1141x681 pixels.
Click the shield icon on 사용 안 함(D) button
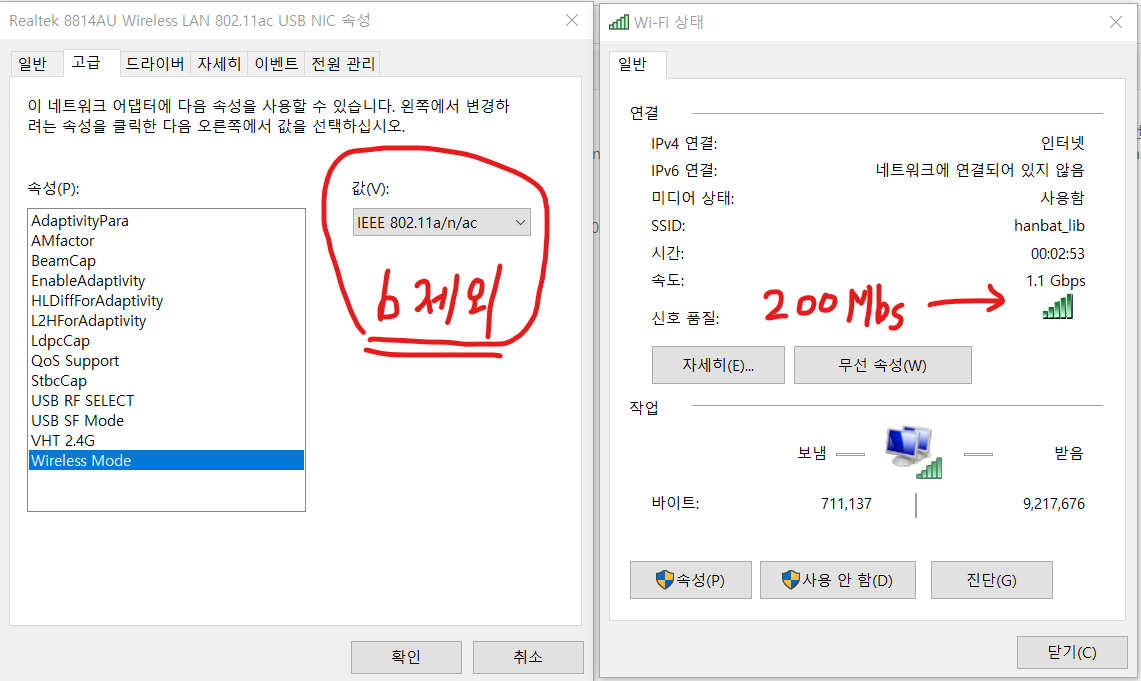click(x=790, y=580)
